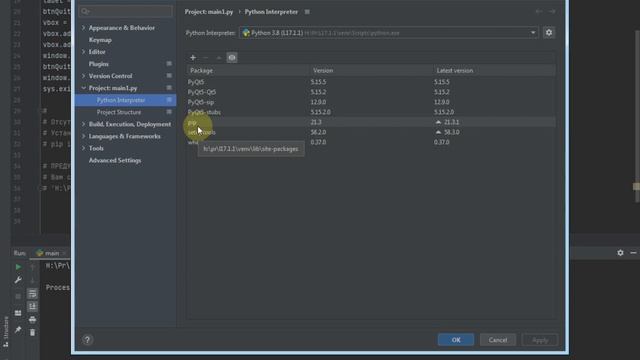Click the forward navigation arrow in Settings

(x=552, y=12)
